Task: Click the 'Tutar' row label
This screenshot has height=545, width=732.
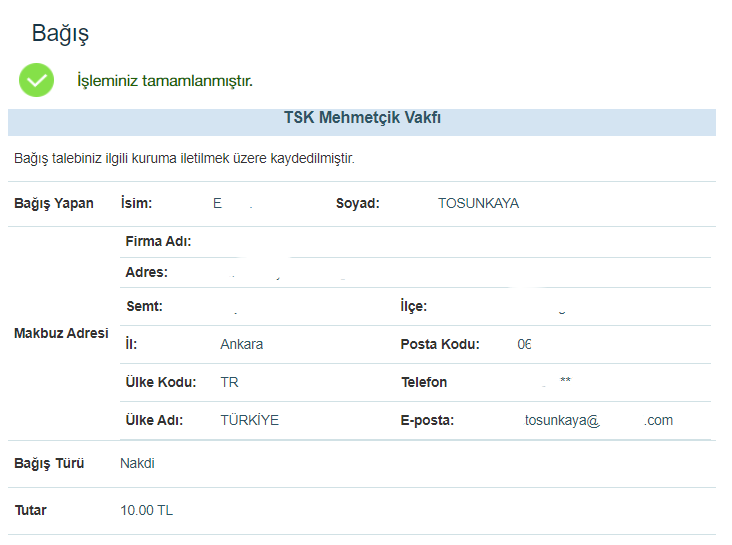Action: click(x=30, y=510)
